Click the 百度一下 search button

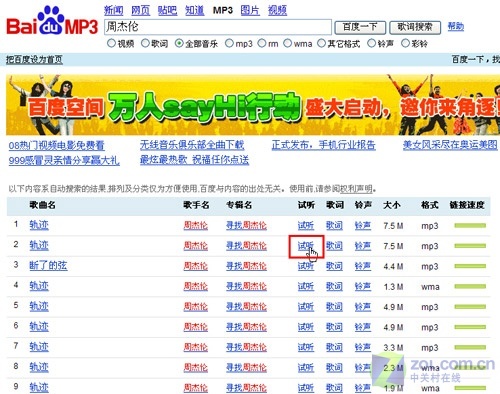click(360, 27)
